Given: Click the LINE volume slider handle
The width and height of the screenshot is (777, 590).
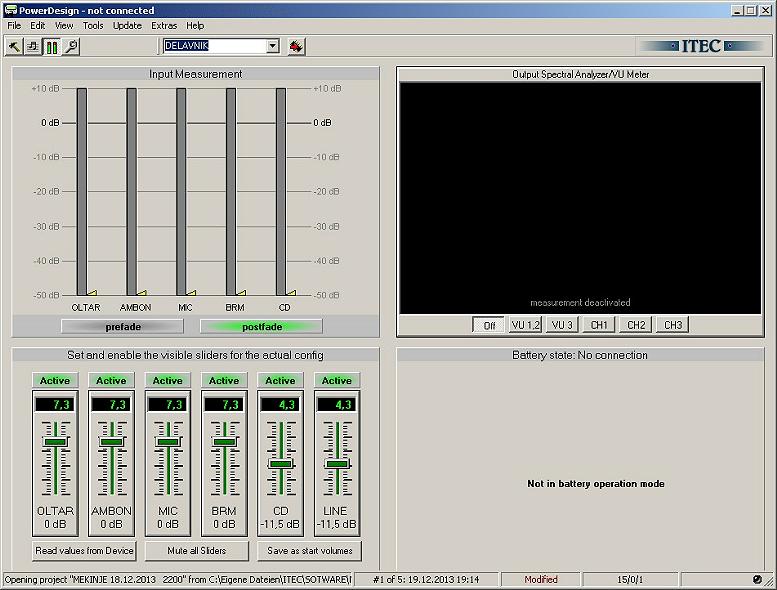Looking at the screenshot, I should (x=337, y=464).
